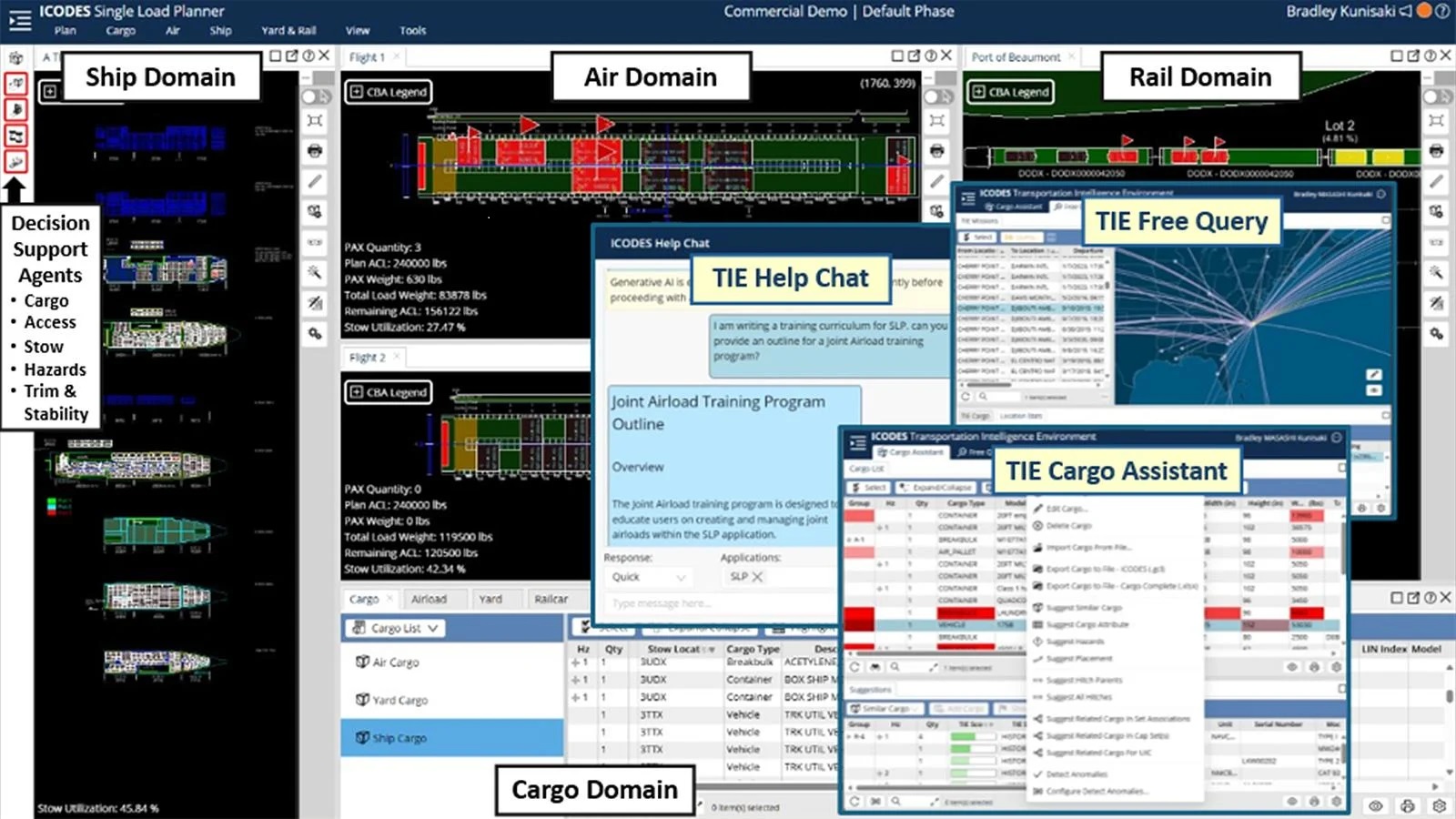Switch to the Railcar tab
This screenshot has height=819, width=1456.
click(551, 599)
